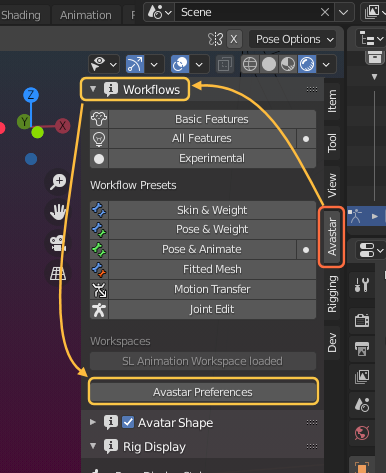Toggle the camera view icon
The image size is (386, 473).
[x=58, y=243]
